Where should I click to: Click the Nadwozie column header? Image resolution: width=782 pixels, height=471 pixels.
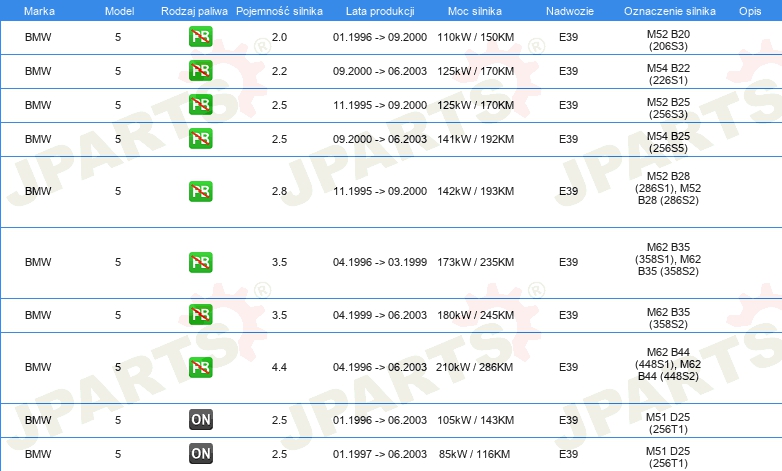coord(570,11)
